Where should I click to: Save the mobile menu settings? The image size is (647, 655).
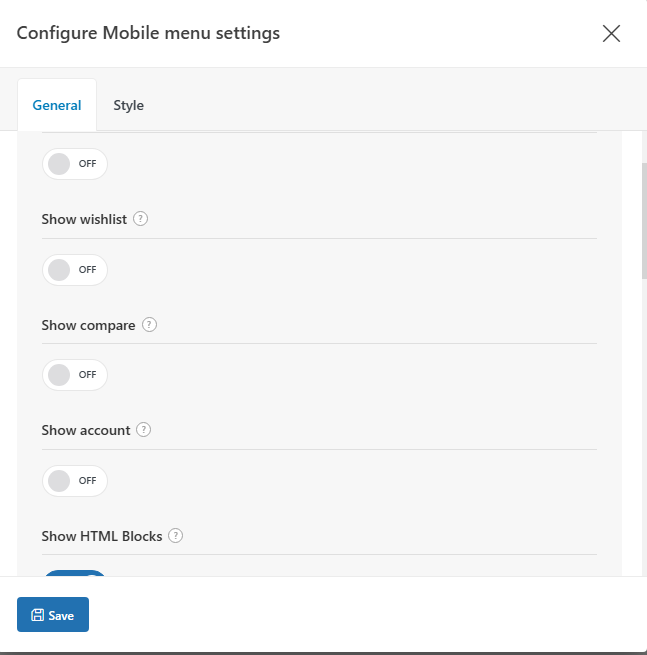point(53,614)
